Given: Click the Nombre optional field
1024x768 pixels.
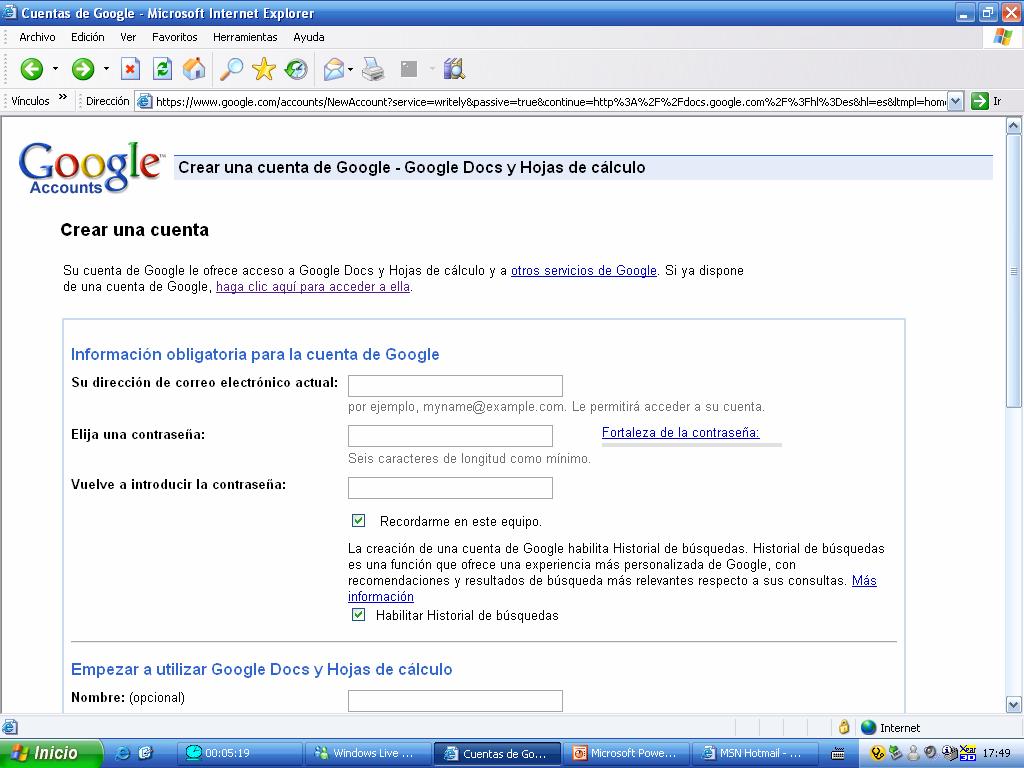Looking at the screenshot, I should [455, 701].
